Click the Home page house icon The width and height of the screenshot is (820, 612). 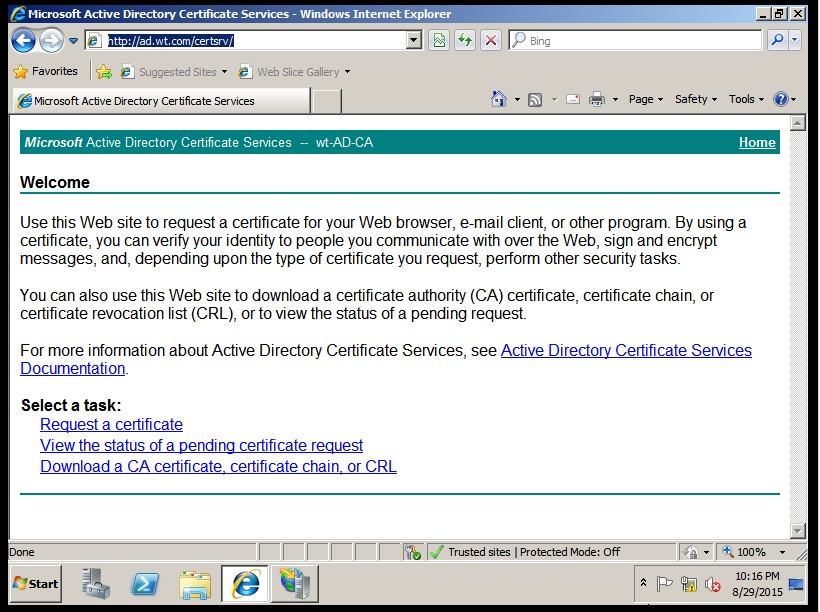pos(499,99)
